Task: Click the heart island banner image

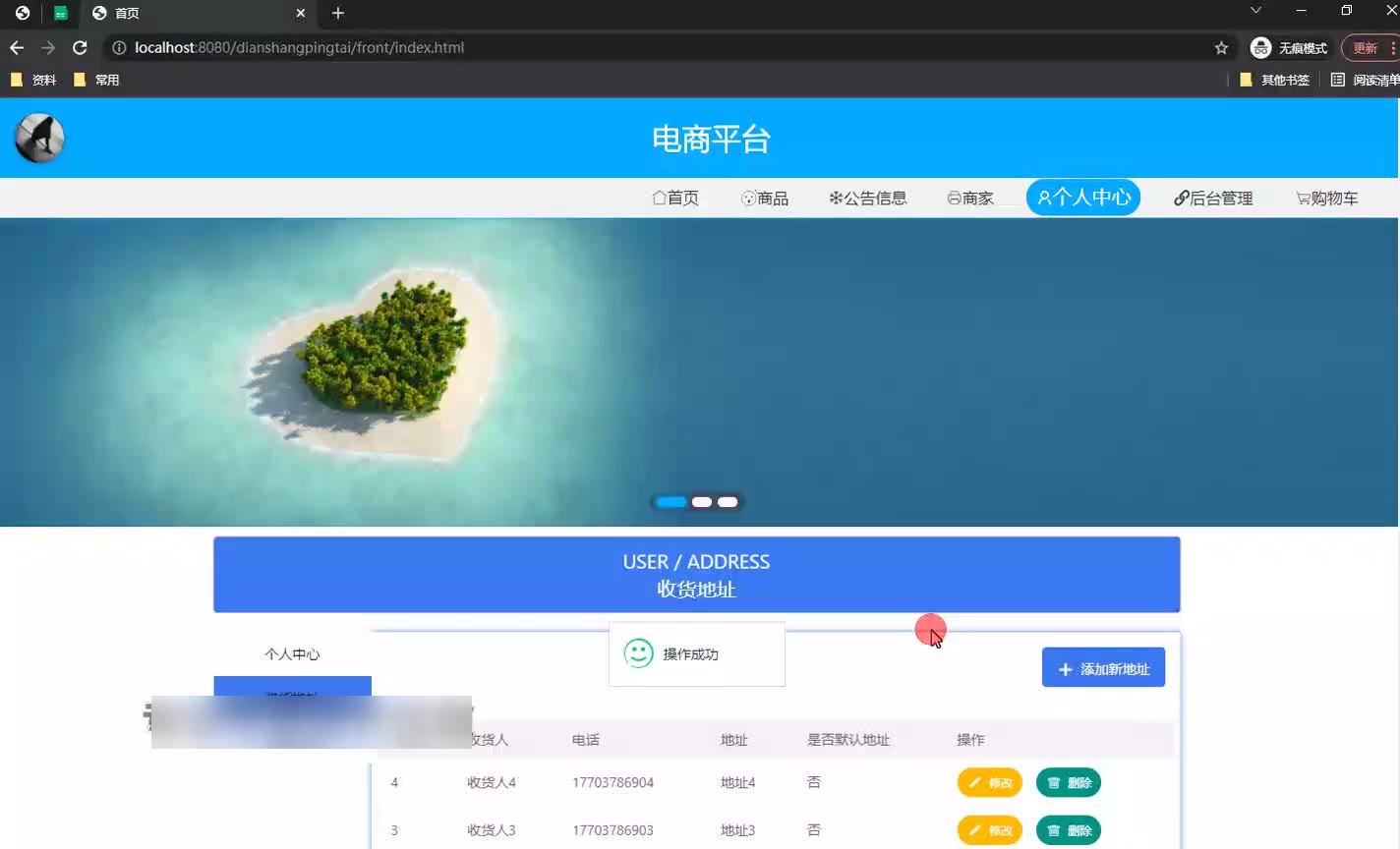Action: [x=699, y=371]
